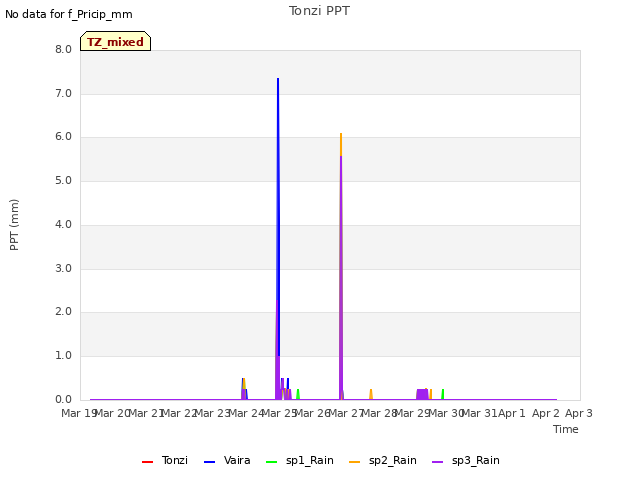Viewport: 640px width, 480px height.
Task: Click the Apr 2 x-axis tick label
Action: (x=545, y=413)
